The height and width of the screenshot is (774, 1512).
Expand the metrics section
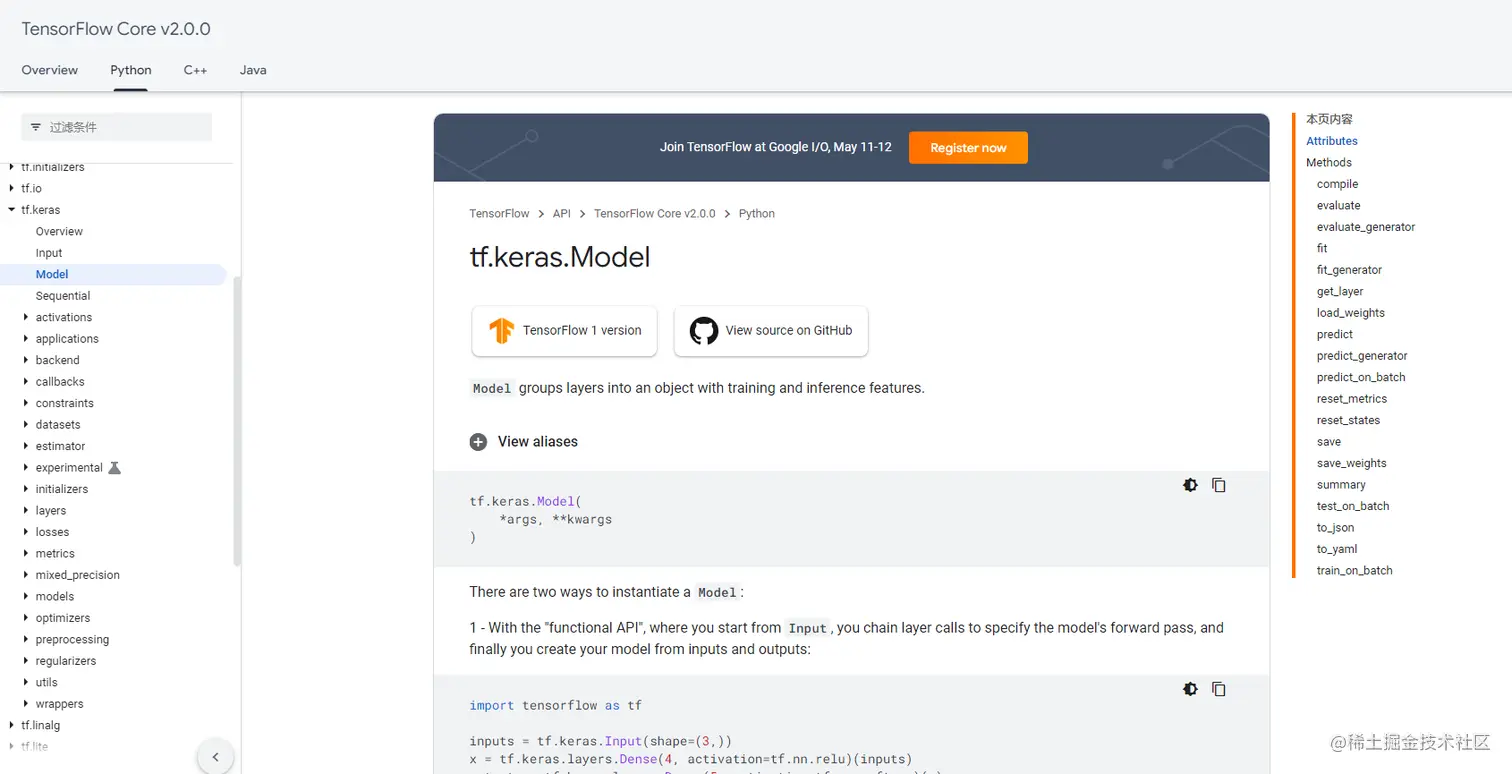(x=26, y=554)
